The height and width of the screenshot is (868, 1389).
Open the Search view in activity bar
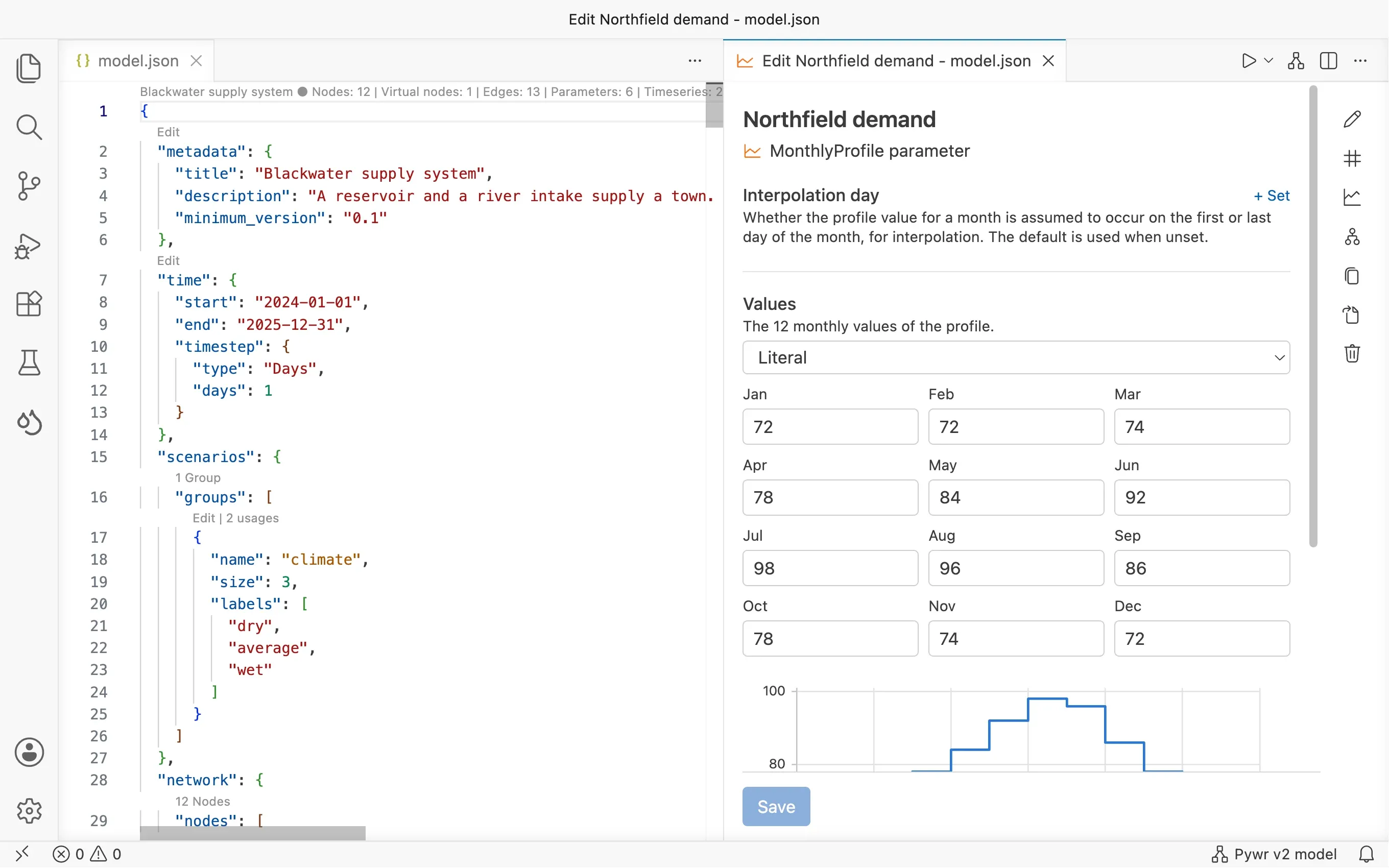[x=29, y=128]
